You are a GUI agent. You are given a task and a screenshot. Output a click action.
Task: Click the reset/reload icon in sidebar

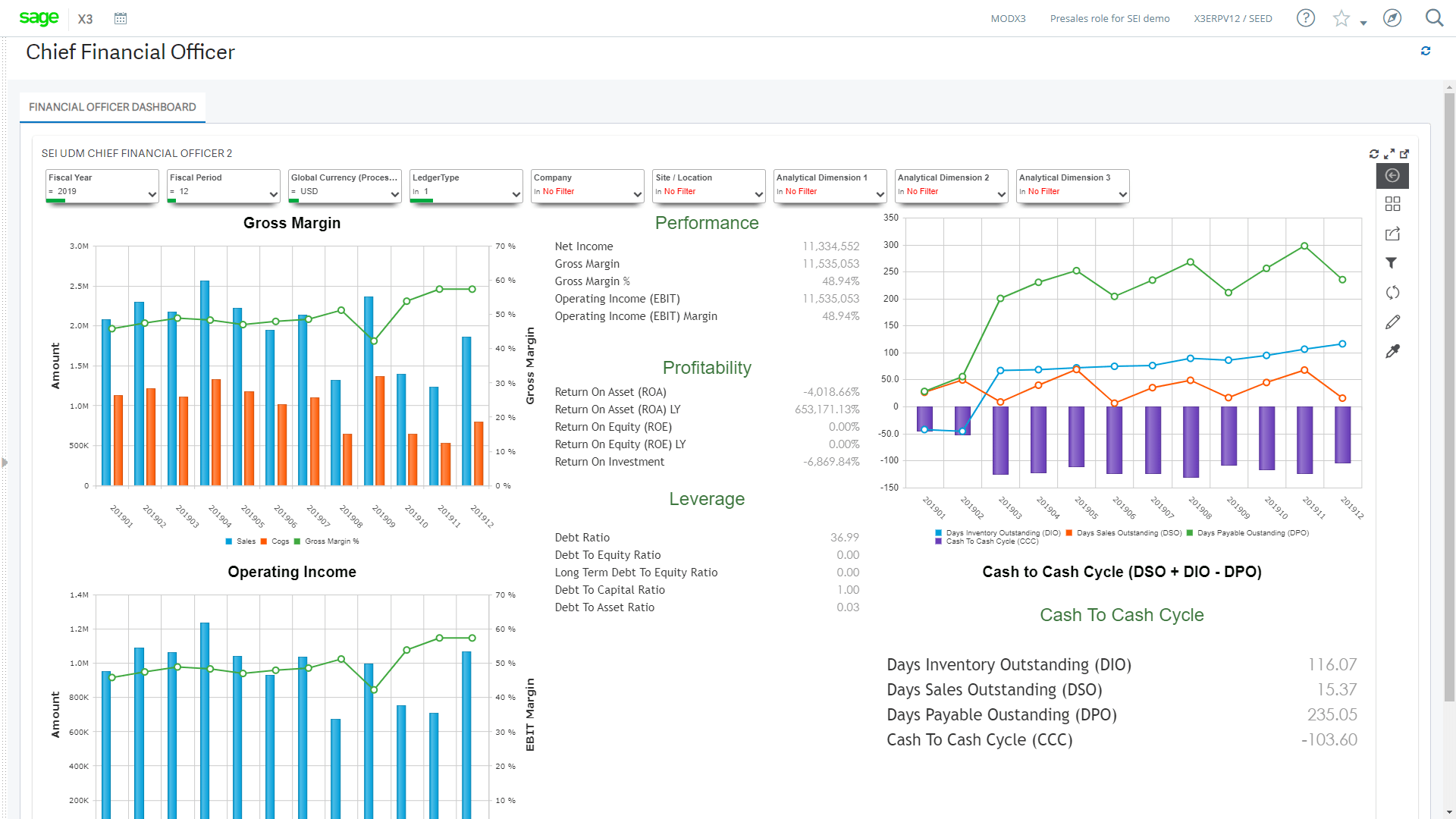(1392, 292)
